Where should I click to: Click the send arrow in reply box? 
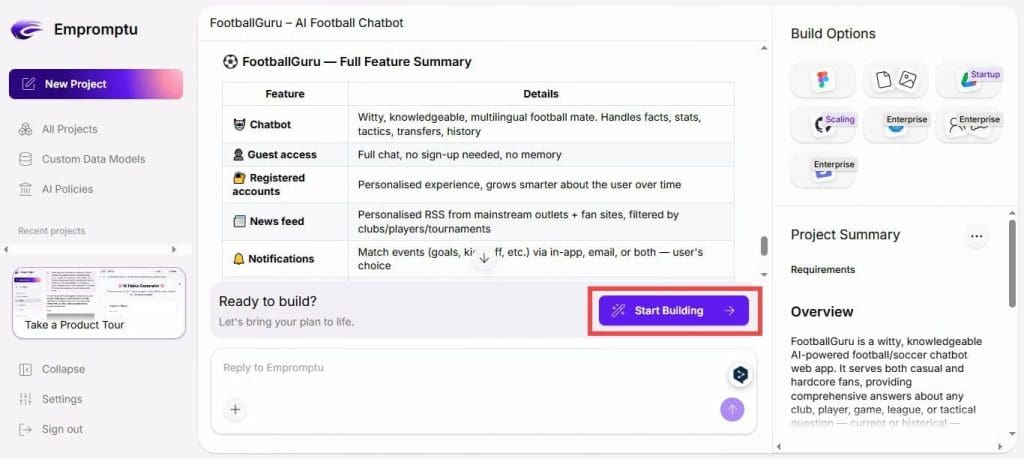(x=732, y=409)
